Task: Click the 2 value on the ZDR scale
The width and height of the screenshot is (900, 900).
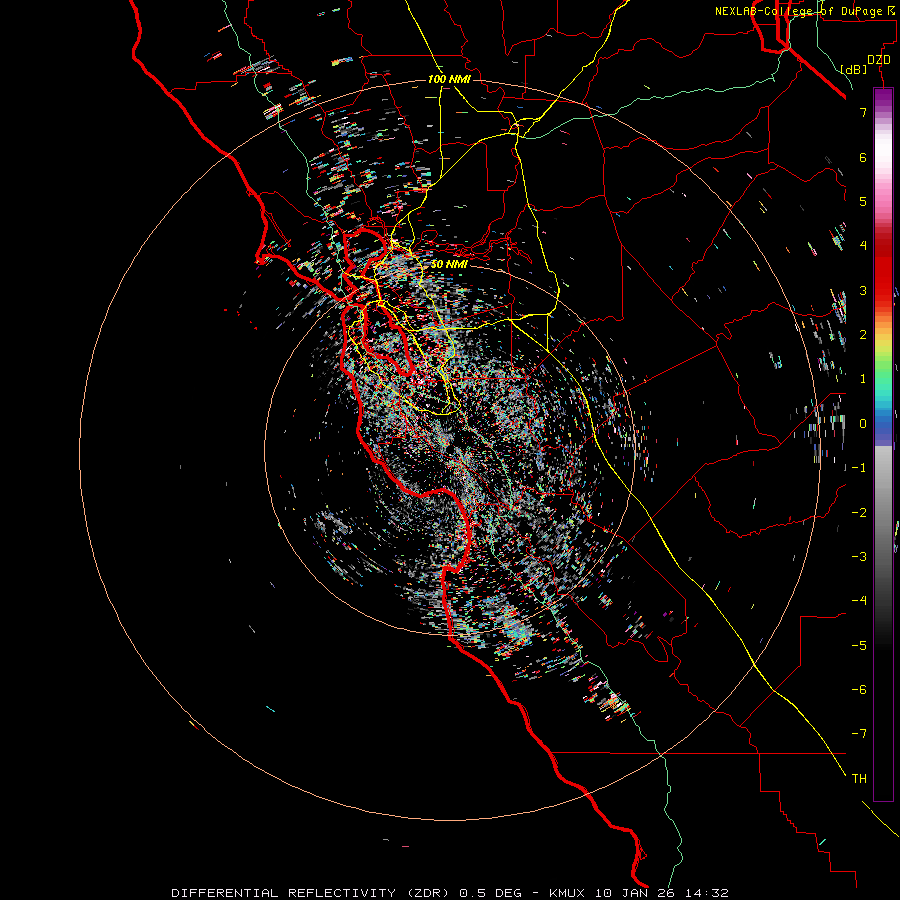Action: tap(863, 335)
